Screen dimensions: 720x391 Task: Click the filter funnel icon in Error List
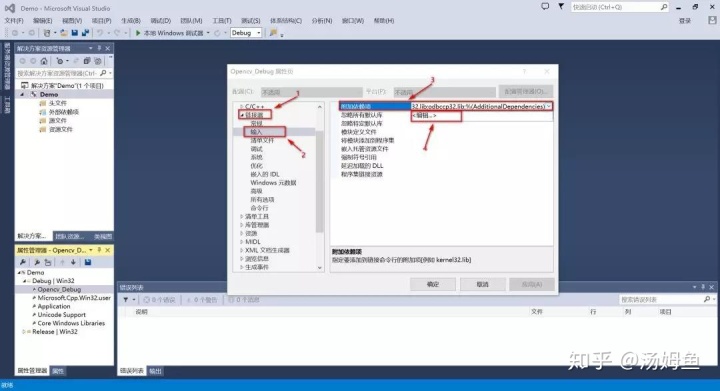125,300
